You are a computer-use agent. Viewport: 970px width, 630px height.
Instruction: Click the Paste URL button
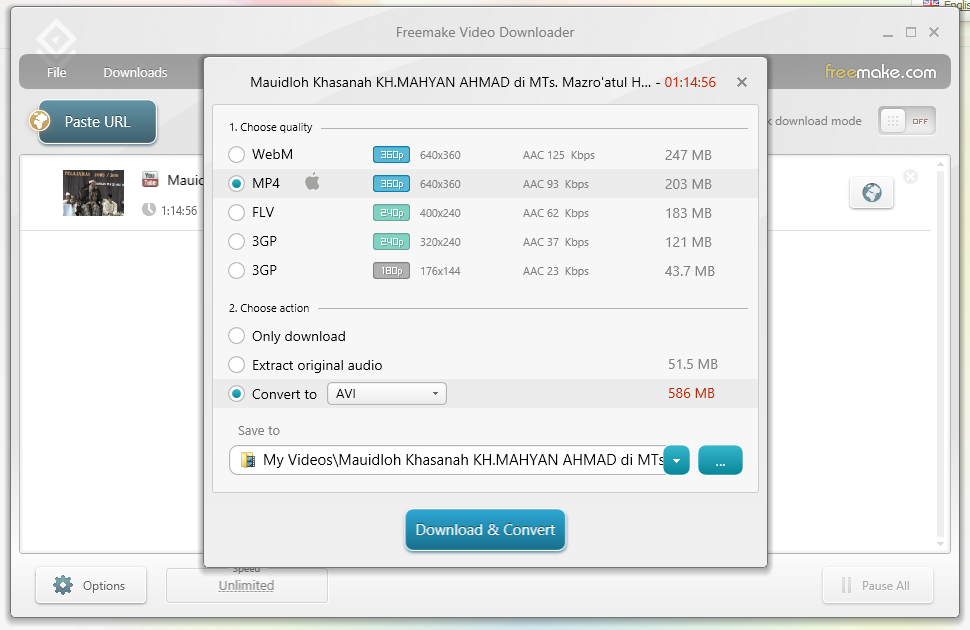[x=97, y=122]
